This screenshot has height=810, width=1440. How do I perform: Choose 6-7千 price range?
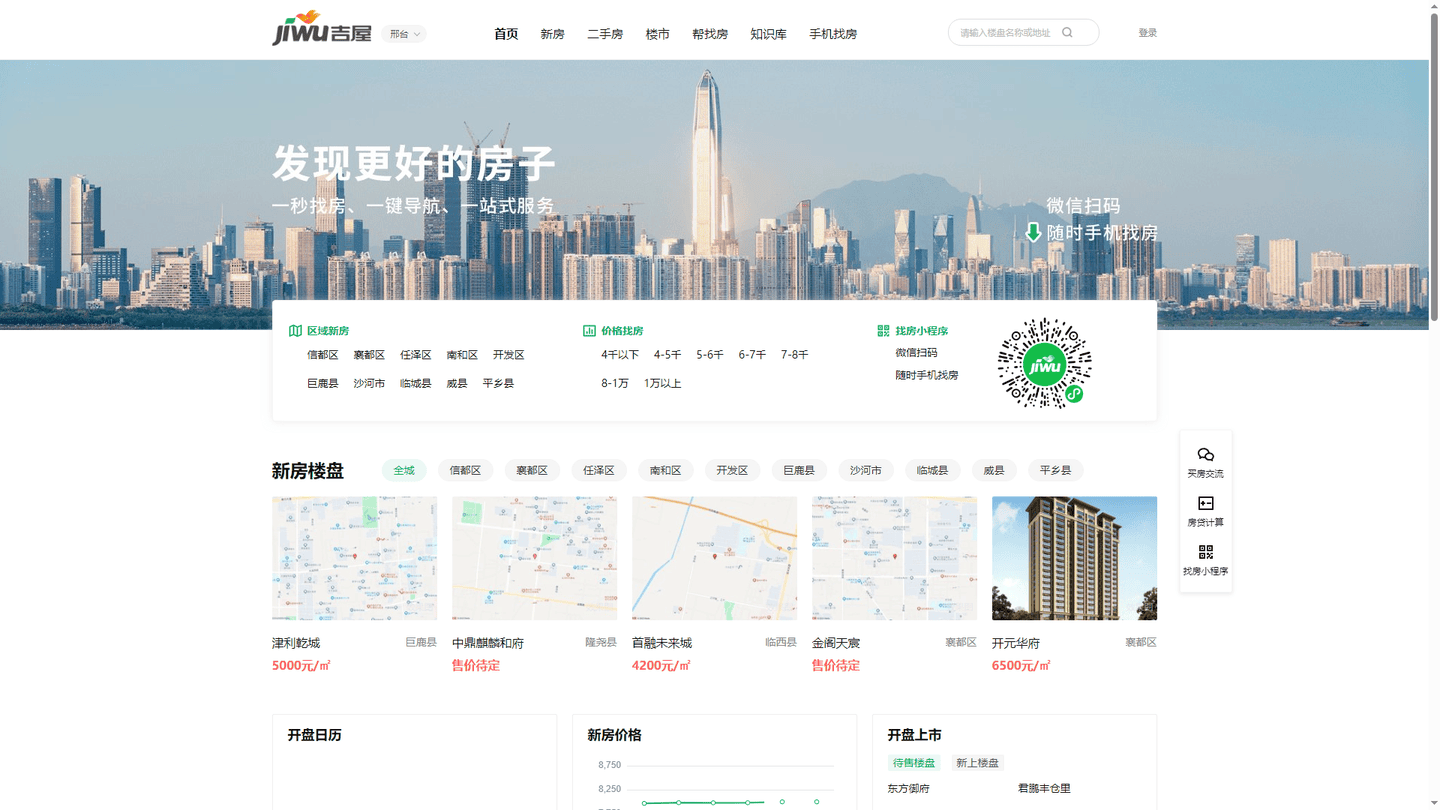(752, 355)
